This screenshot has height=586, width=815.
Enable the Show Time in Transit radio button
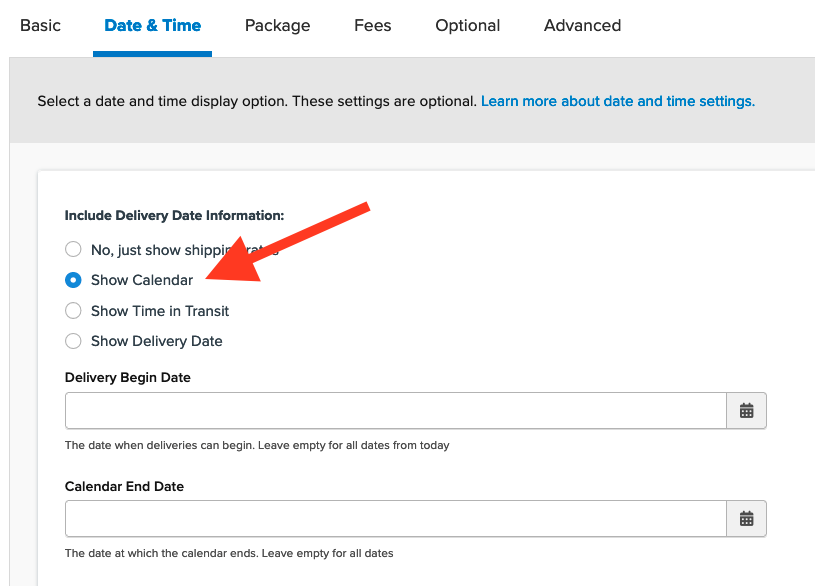pos(73,311)
